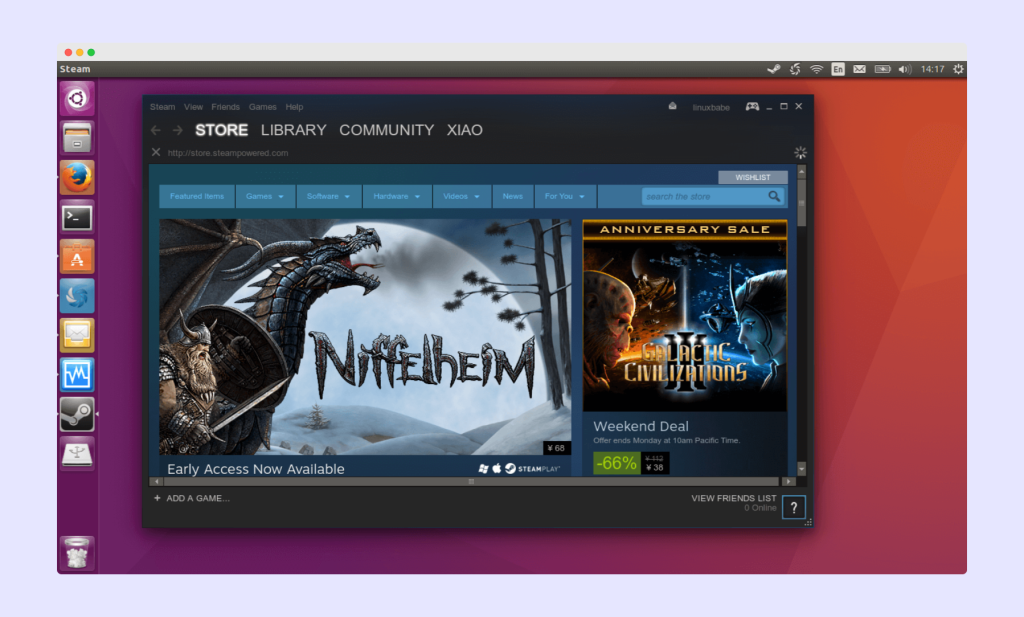Click the store URL address text
Image resolution: width=1024 pixels, height=617 pixels.
coord(227,153)
